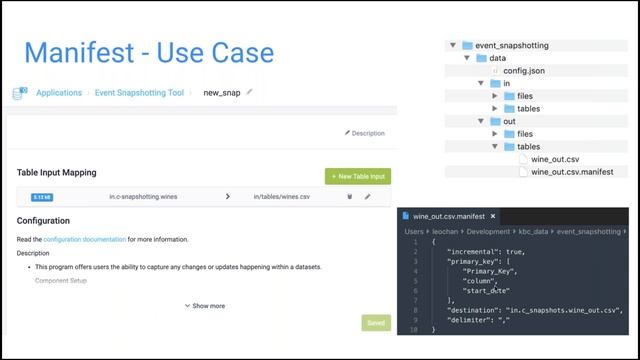Viewport: 640px width, 360px height.
Task: Expand tables folder under in
Action: pyautogui.click(x=495, y=109)
